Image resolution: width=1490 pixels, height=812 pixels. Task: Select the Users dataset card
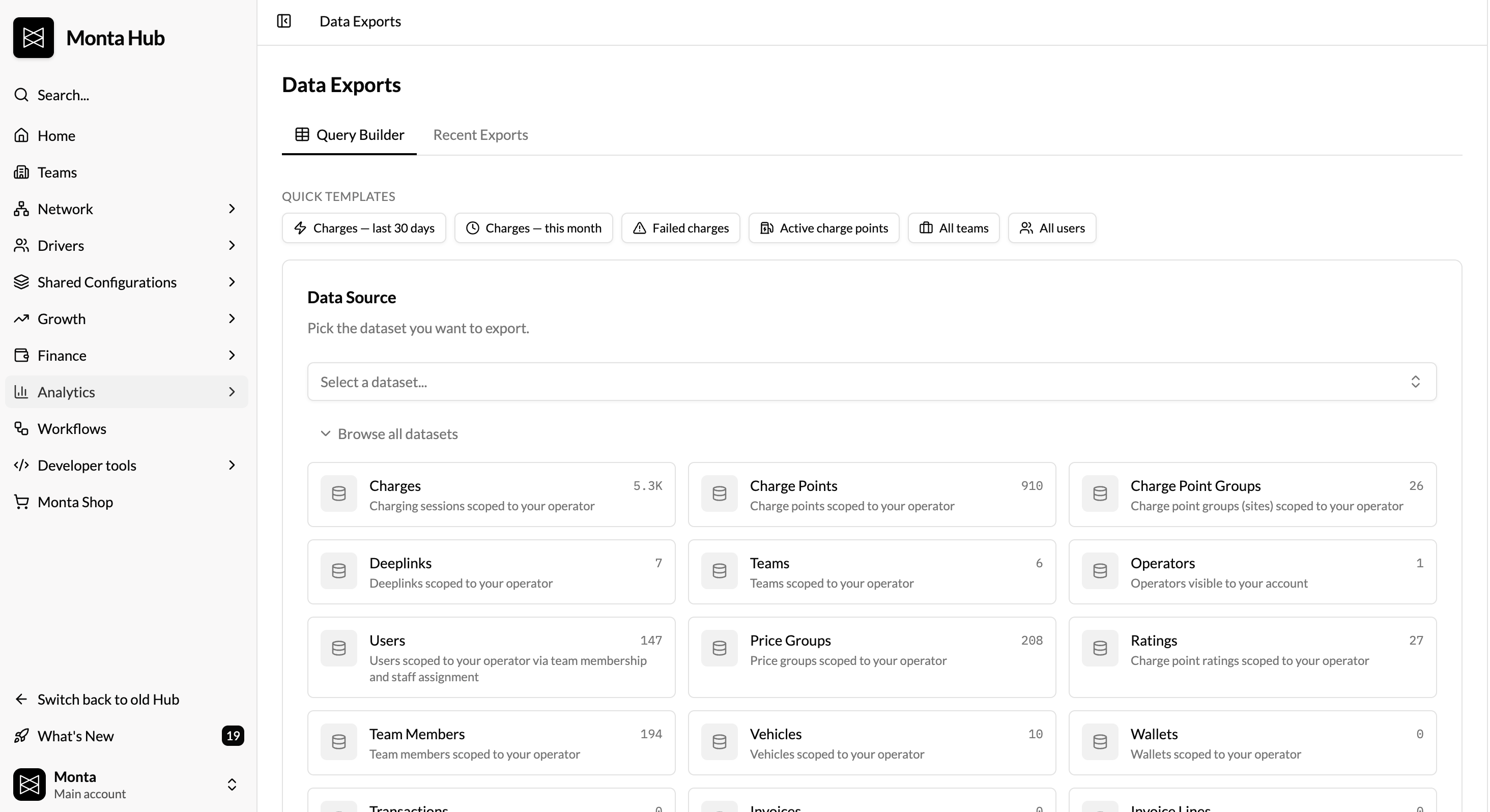tap(491, 657)
